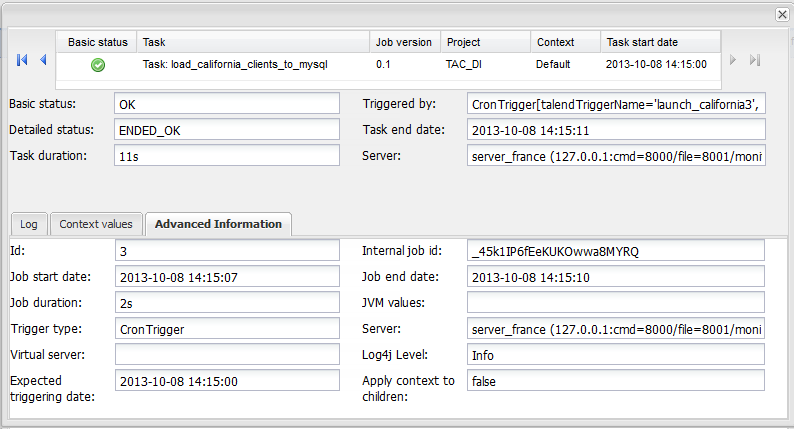
Task: Go to the next execution record
Action: [733, 61]
